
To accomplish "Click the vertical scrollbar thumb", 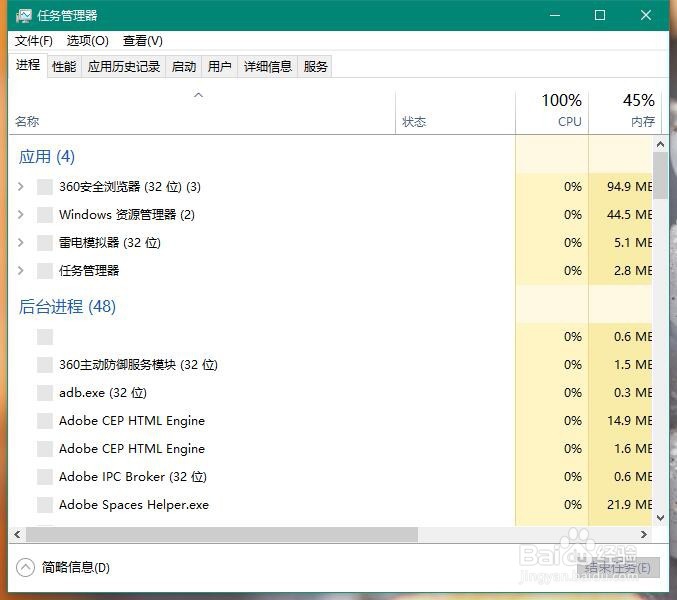I will (660, 176).
